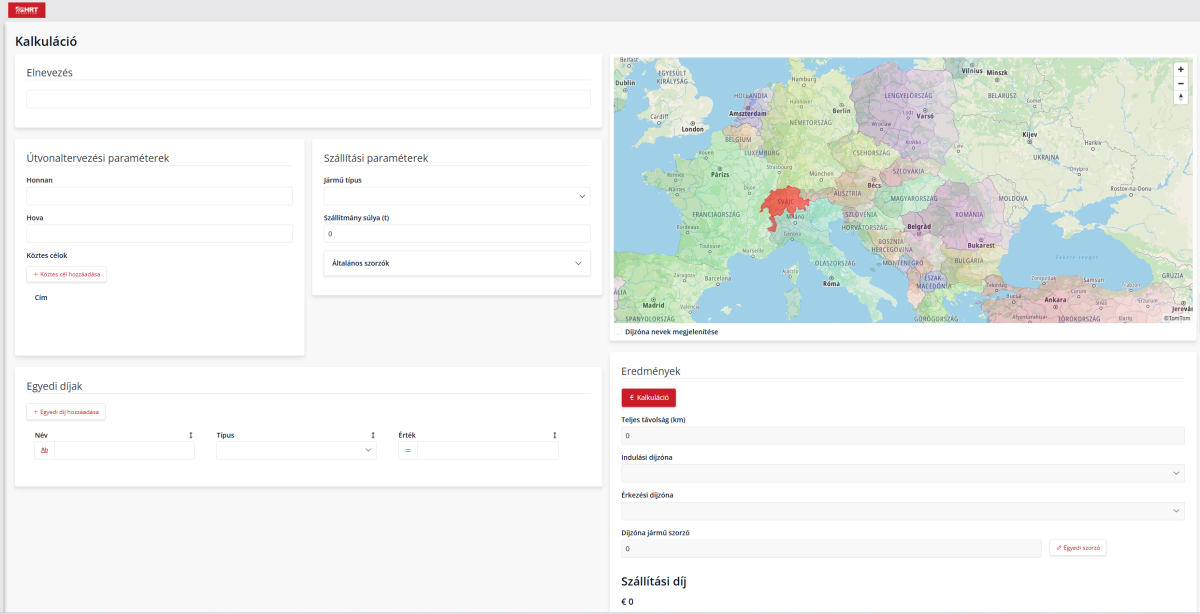Click the Ab text filter icon
Screen dimensions: 1200x614
[x=44, y=451]
